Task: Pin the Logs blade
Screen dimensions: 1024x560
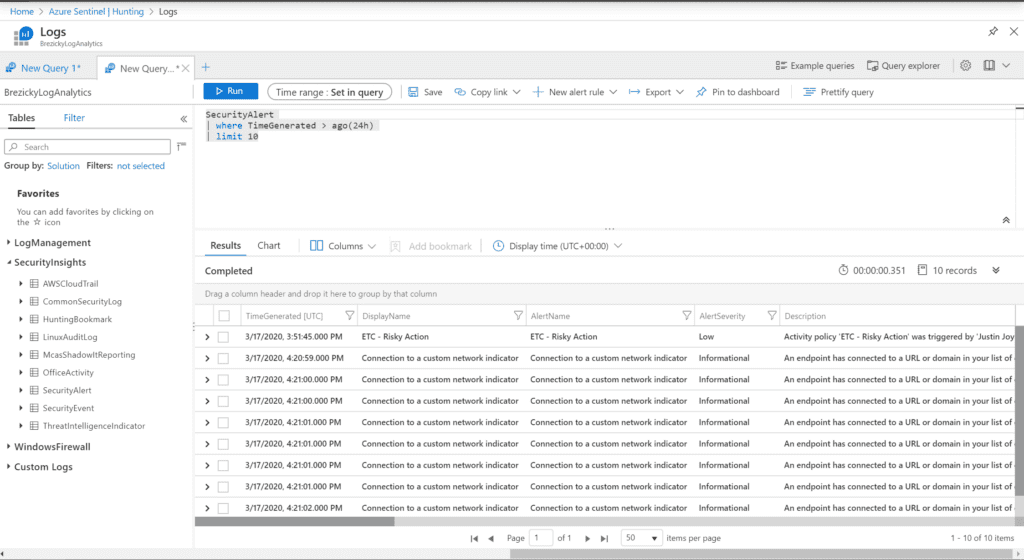Action: (993, 31)
